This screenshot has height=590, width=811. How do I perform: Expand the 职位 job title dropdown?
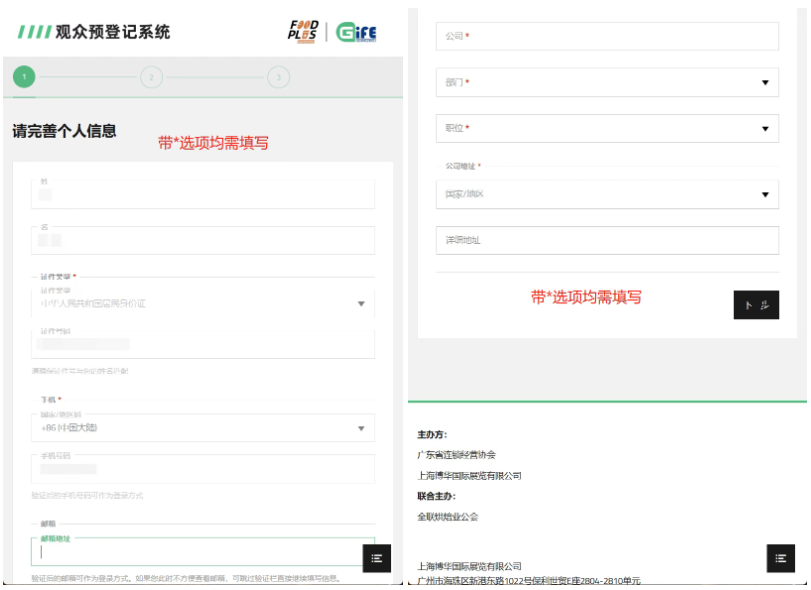(607, 128)
